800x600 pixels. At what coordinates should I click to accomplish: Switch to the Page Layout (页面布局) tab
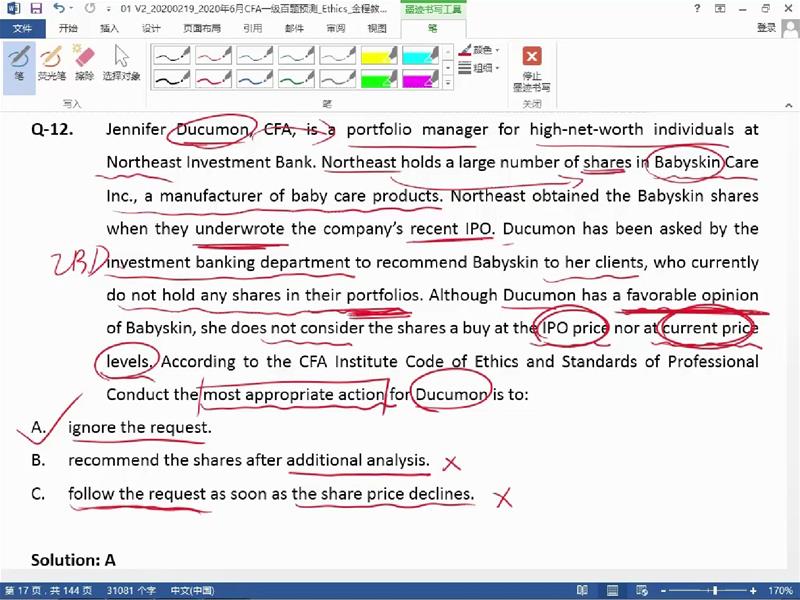(202, 29)
